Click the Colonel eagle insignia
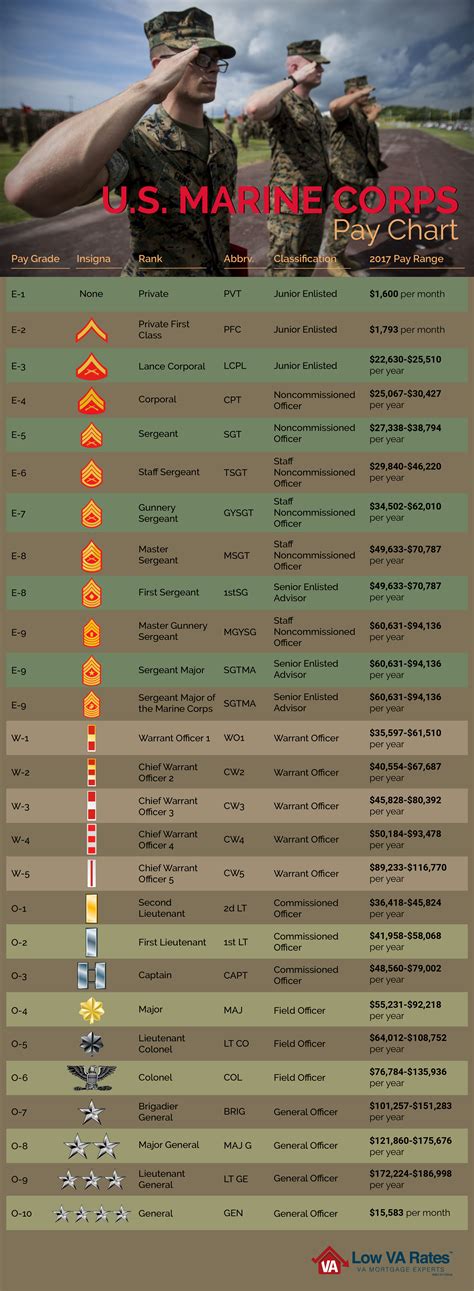Screen dimensions: 474x1291 (91, 1077)
